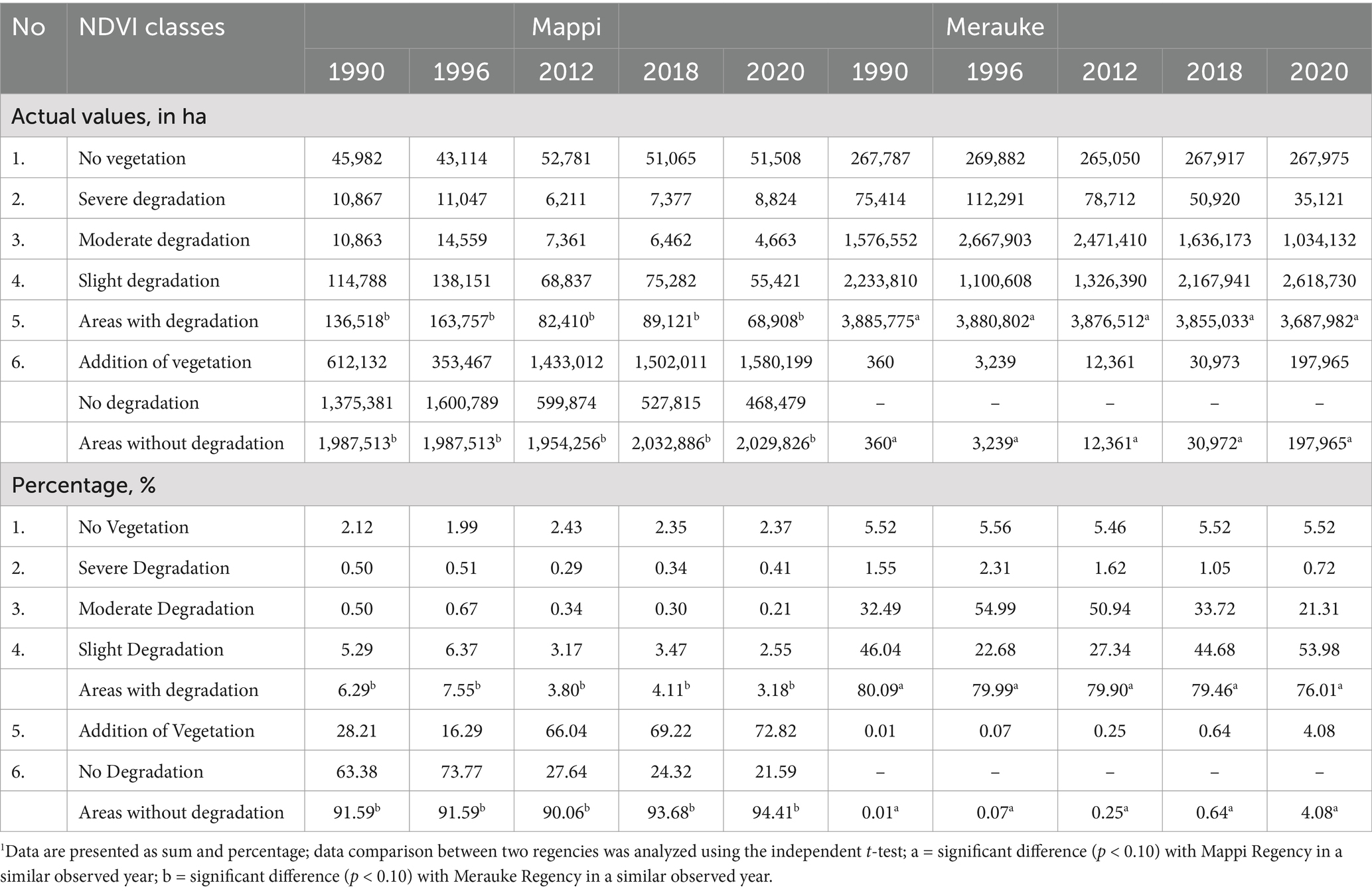This screenshot has height=891, width=1372.
Task: Click the 'Addition of vegetation' row label
Action: pyautogui.click(x=165, y=362)
